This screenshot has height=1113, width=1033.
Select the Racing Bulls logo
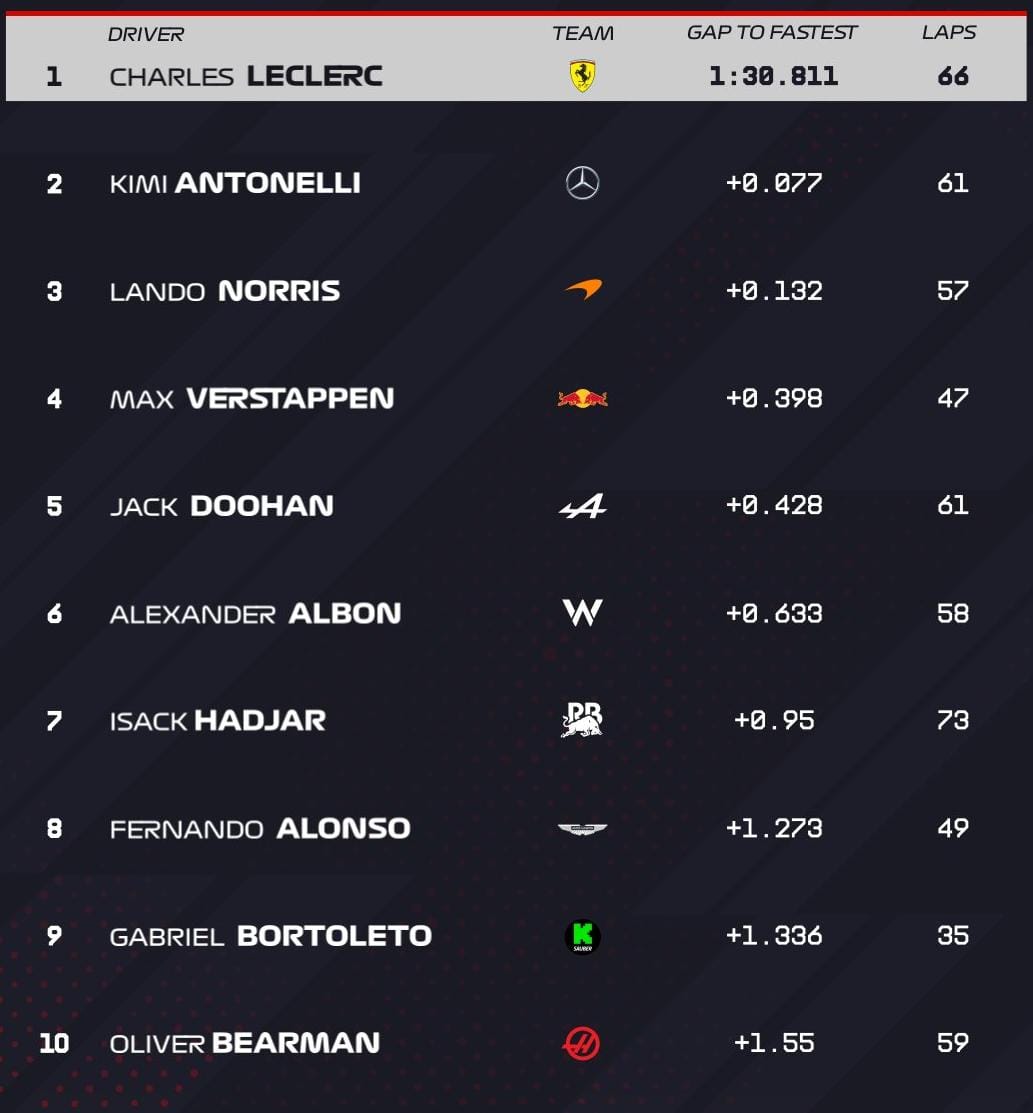click(x=582, y=720)
